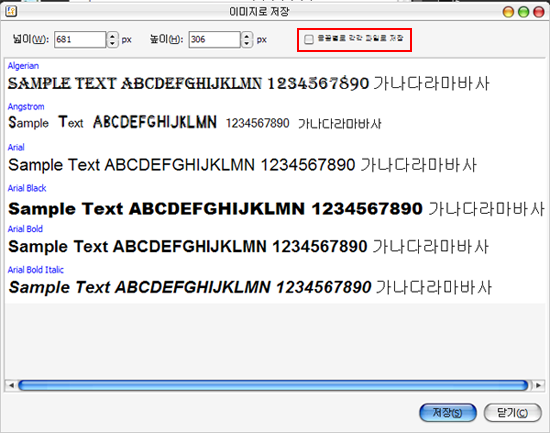This screenshot has height=433, width=550.
Task: Click the scrollbar's right arrow
Action: point(538,385)
